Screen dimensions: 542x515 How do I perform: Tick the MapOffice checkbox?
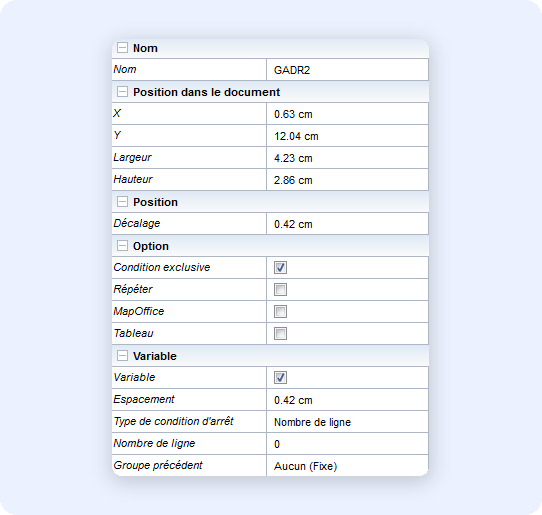[x=280, y=311]
